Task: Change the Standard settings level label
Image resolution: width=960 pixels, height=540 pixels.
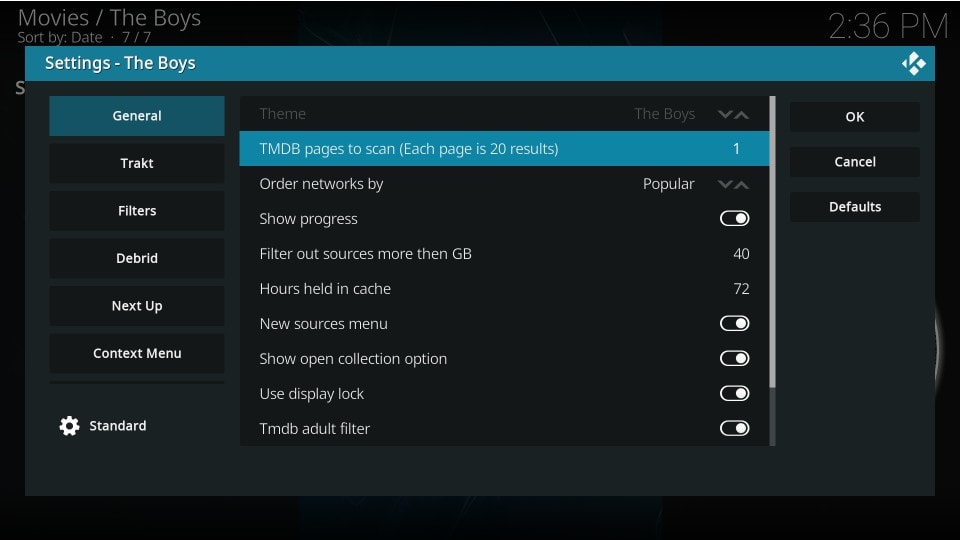Action: tap(118, 426)
